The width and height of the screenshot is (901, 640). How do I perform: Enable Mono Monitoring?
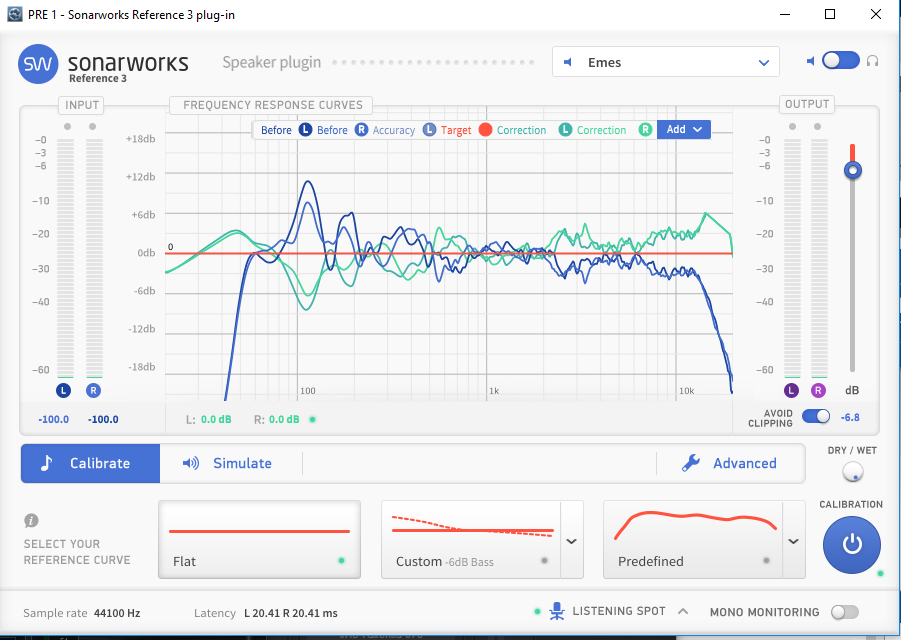pos(845,612)
